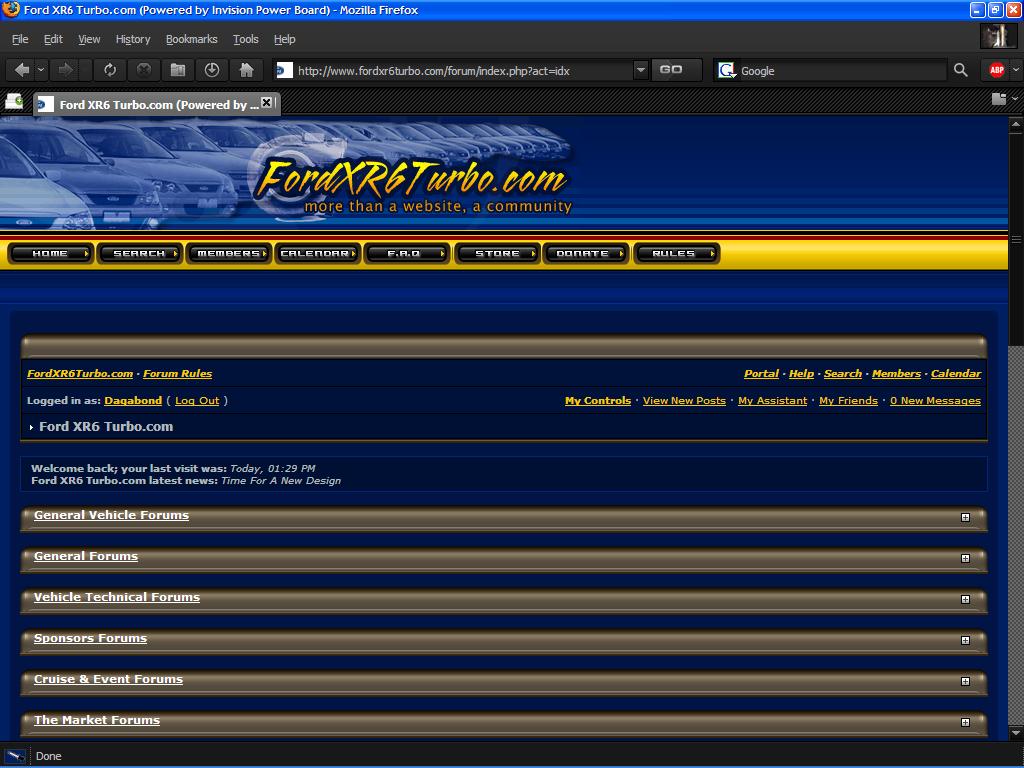Open the General Vehicle Forums category link
Image resolution: width=1024 pixels, height=768 pixels.
(112, 515)
